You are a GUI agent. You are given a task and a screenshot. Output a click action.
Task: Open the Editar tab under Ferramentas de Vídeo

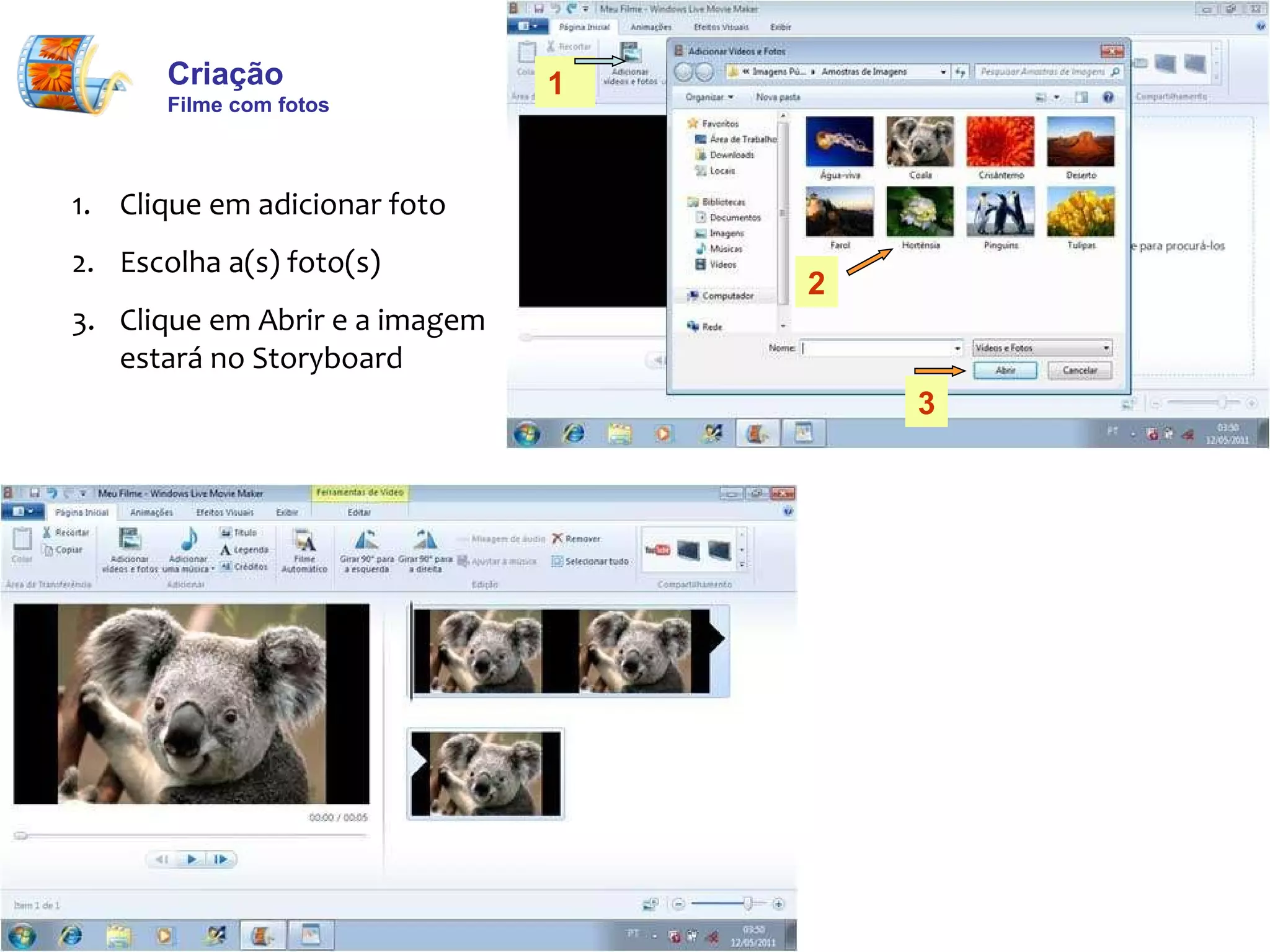359,513
